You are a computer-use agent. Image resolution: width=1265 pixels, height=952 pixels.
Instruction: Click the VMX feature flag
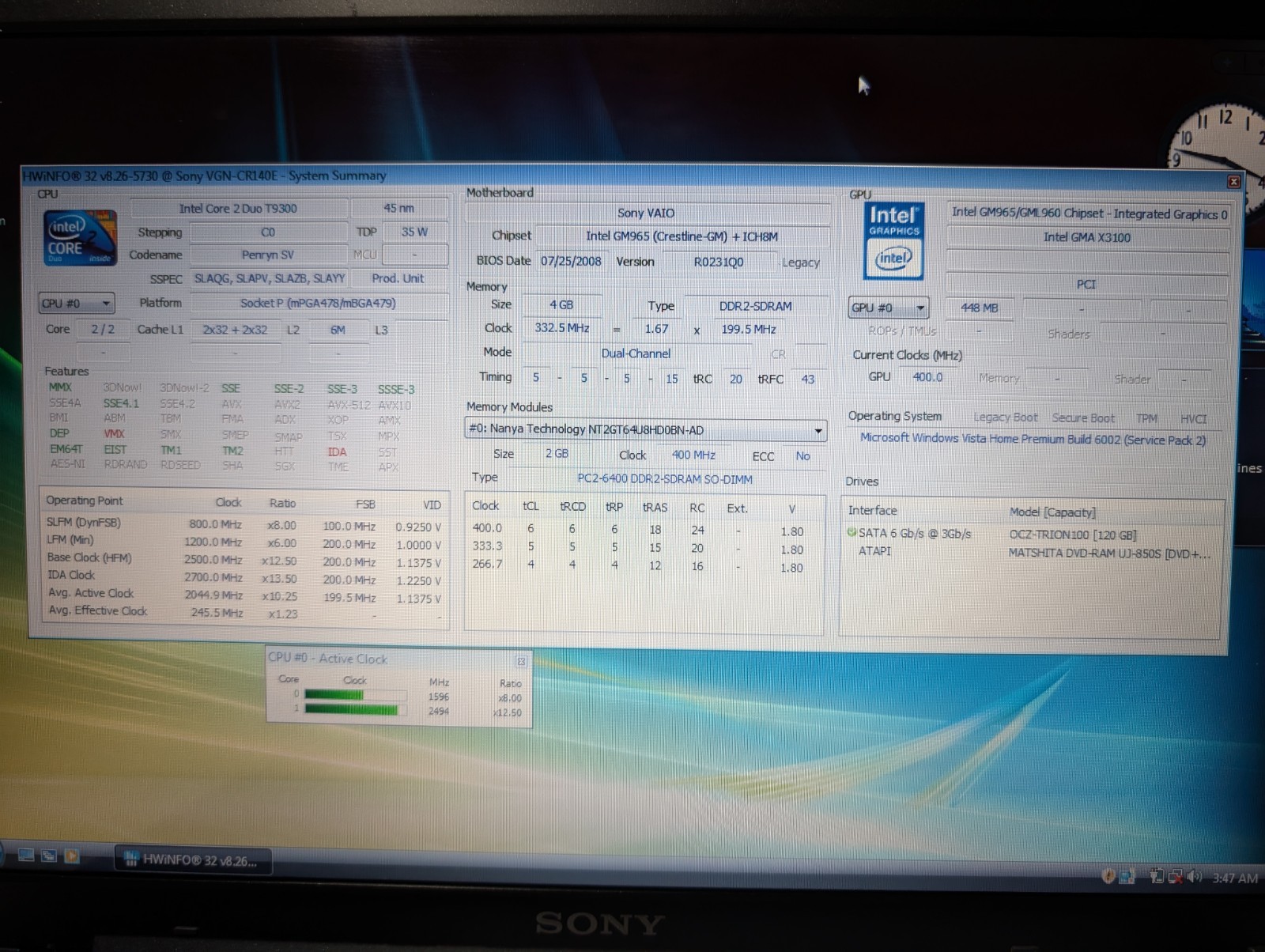(115, 433)
